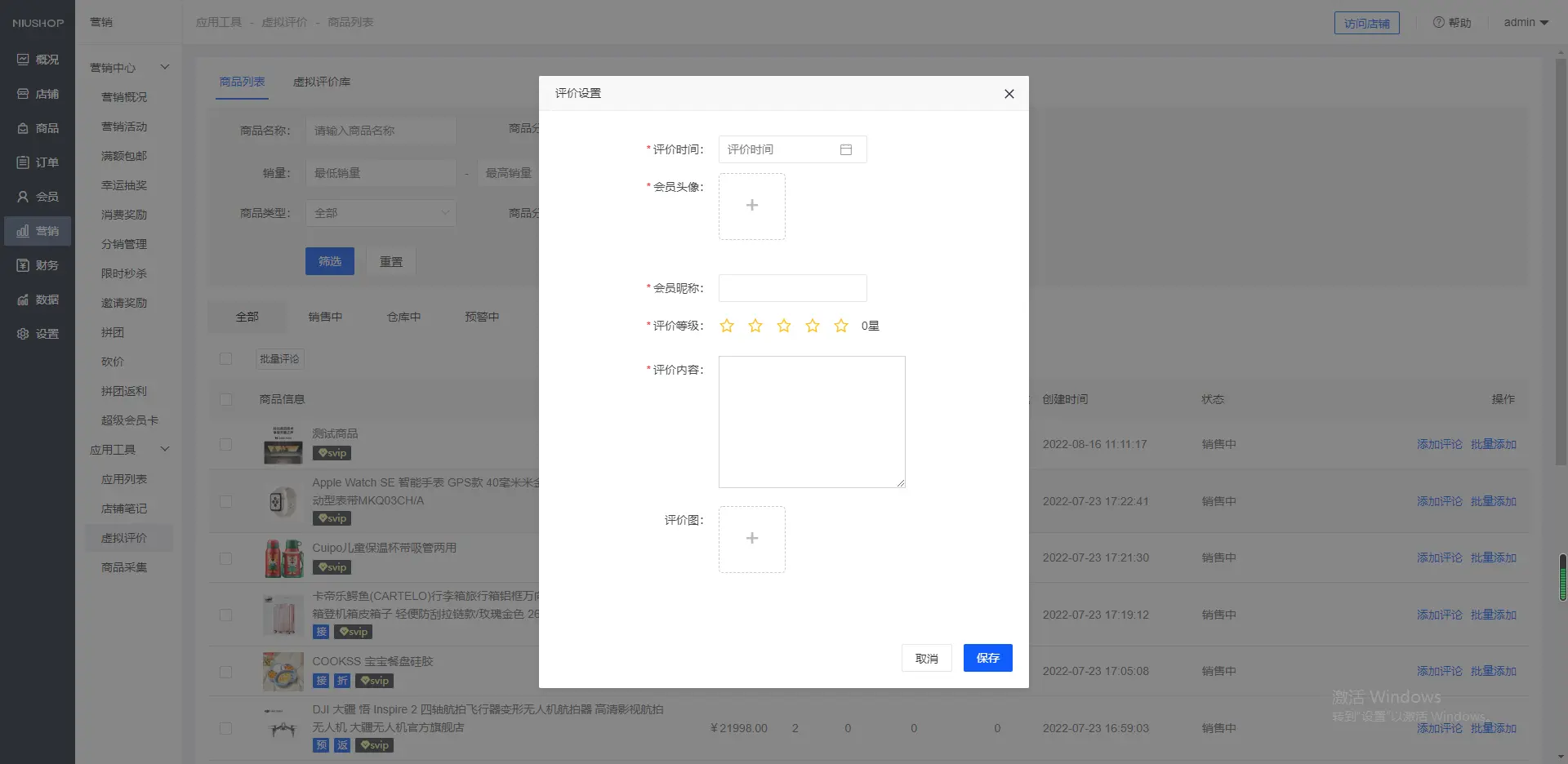Open the 商品类型 dropdown showing 全部
The width and height of the screenshot is (1568, 764).
[381, 213]
